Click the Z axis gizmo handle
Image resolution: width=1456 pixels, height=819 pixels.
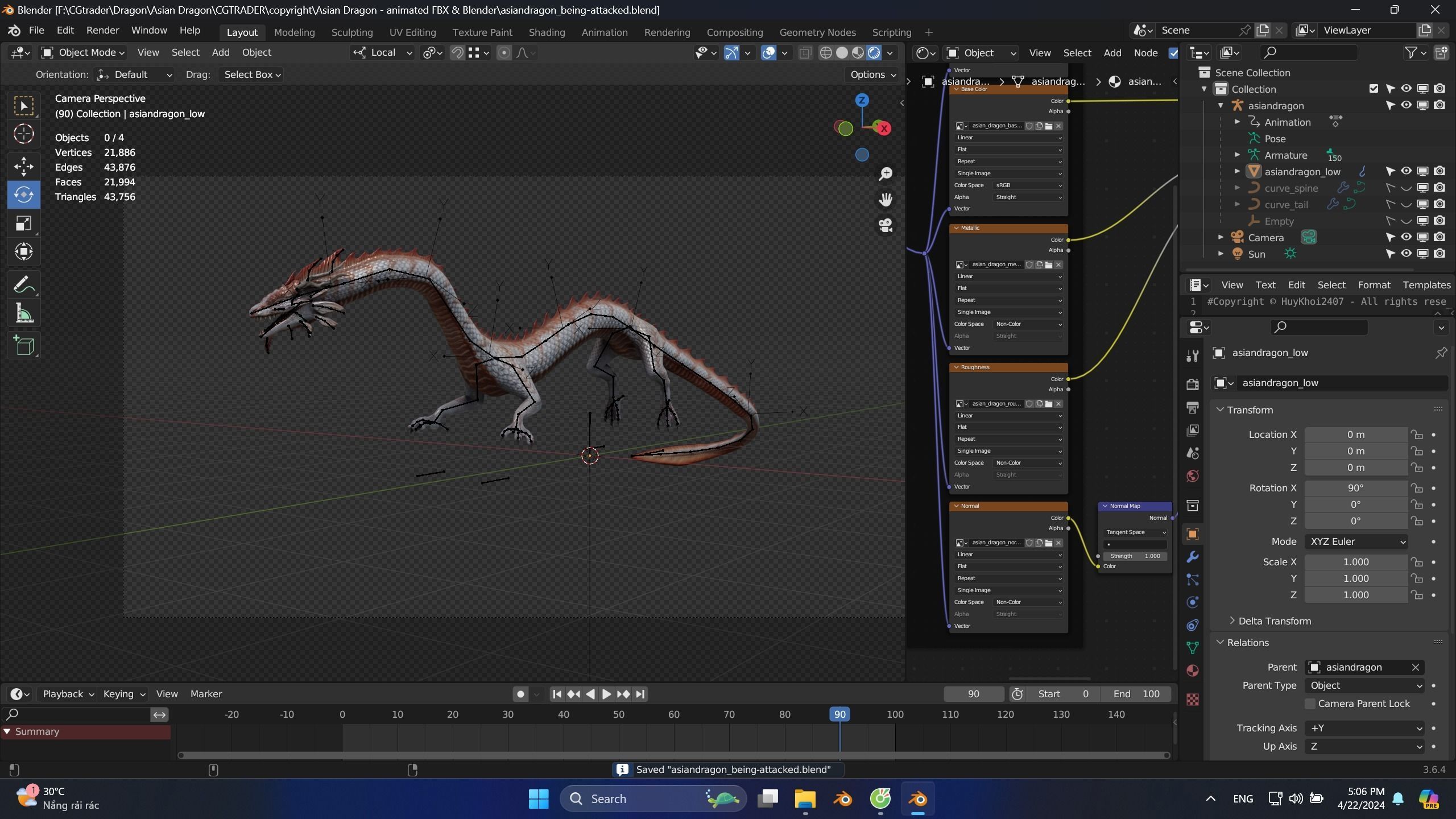[x=862, y=101]
